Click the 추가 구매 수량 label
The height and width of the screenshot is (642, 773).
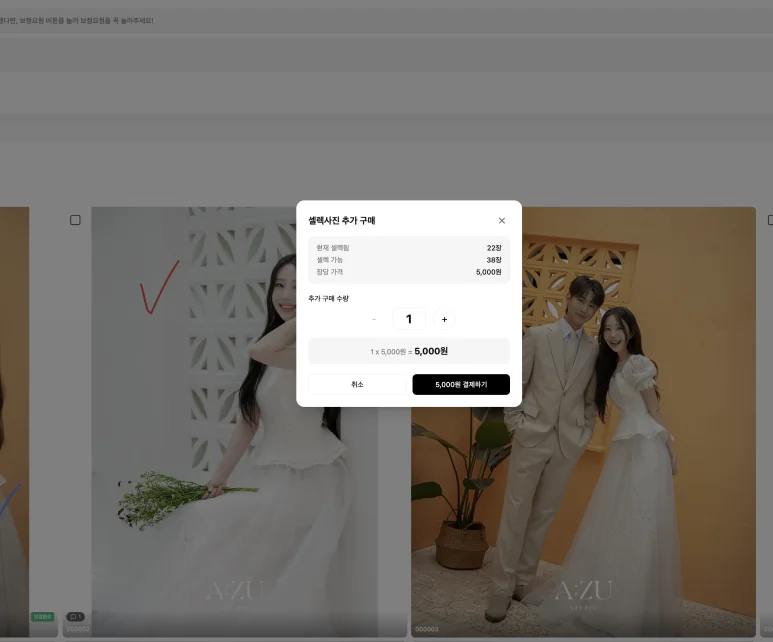tap(328, 298)
